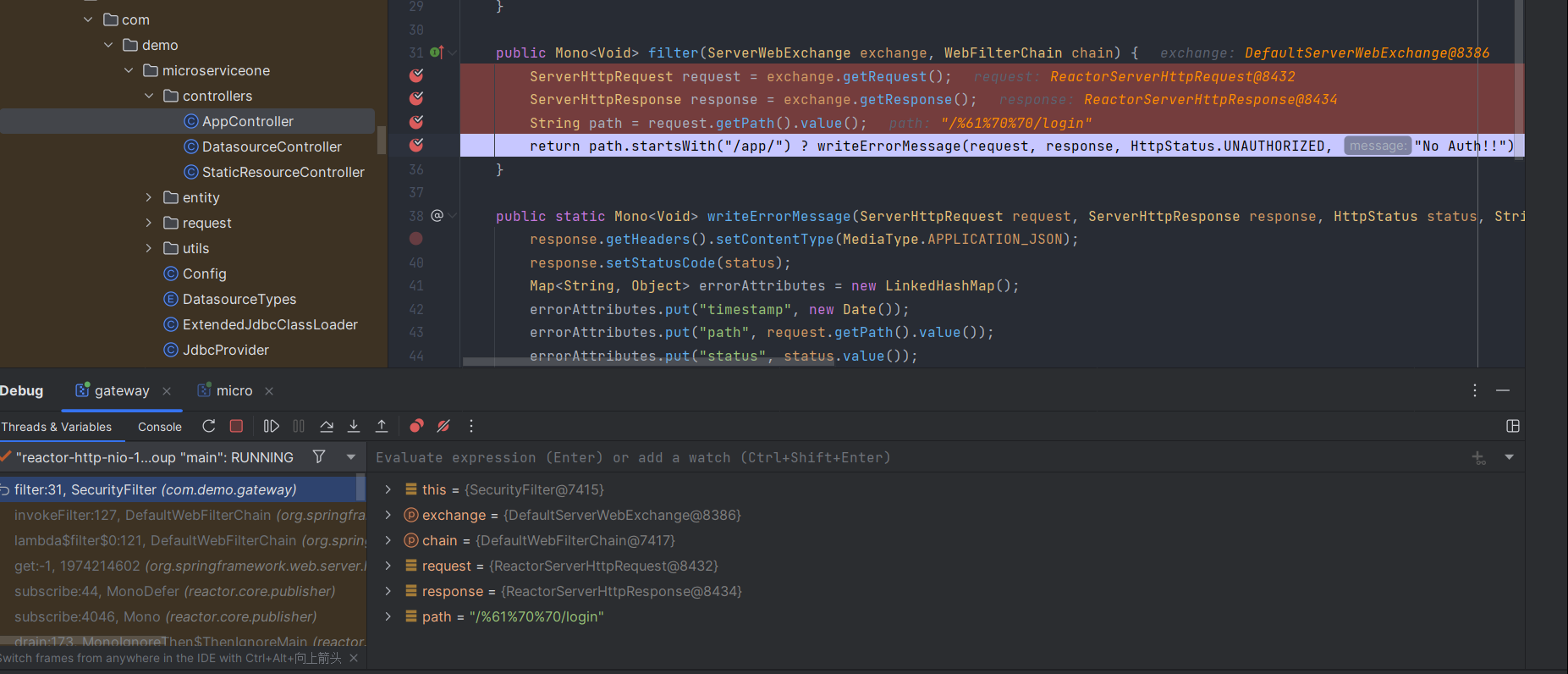Stop the debug process
The height and width of the screenshot is (674, 1568).
coord(237,426)
